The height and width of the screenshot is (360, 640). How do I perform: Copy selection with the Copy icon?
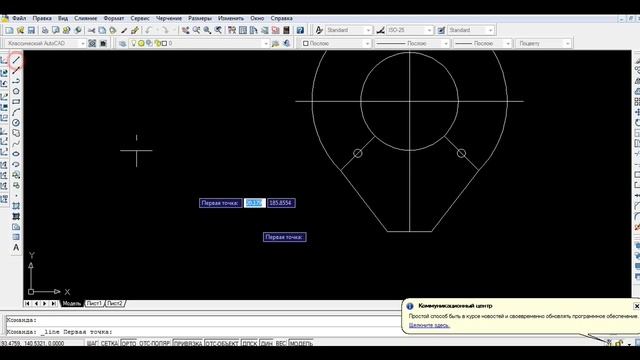(x=102, y=30)
